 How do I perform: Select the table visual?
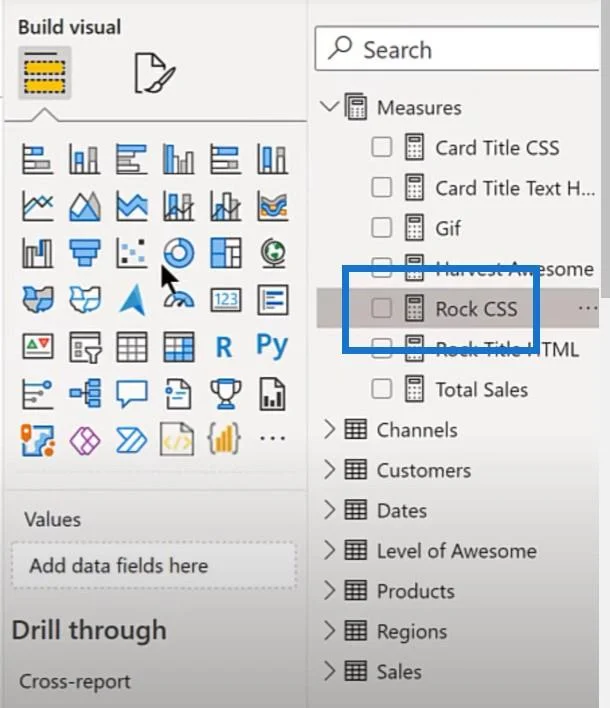point(131,346)
